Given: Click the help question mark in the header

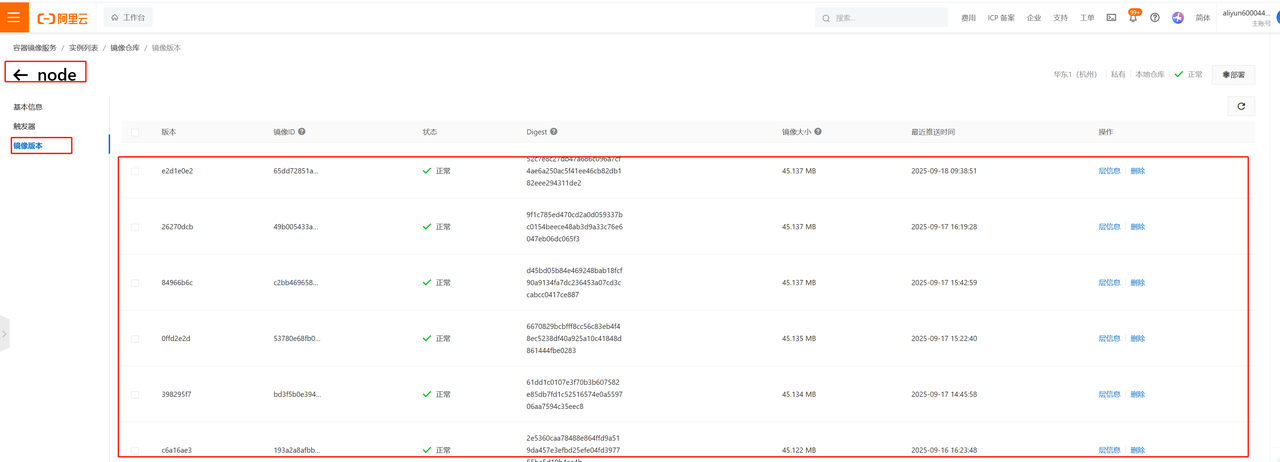Looking at the screenshot, I should [1155, 18].
